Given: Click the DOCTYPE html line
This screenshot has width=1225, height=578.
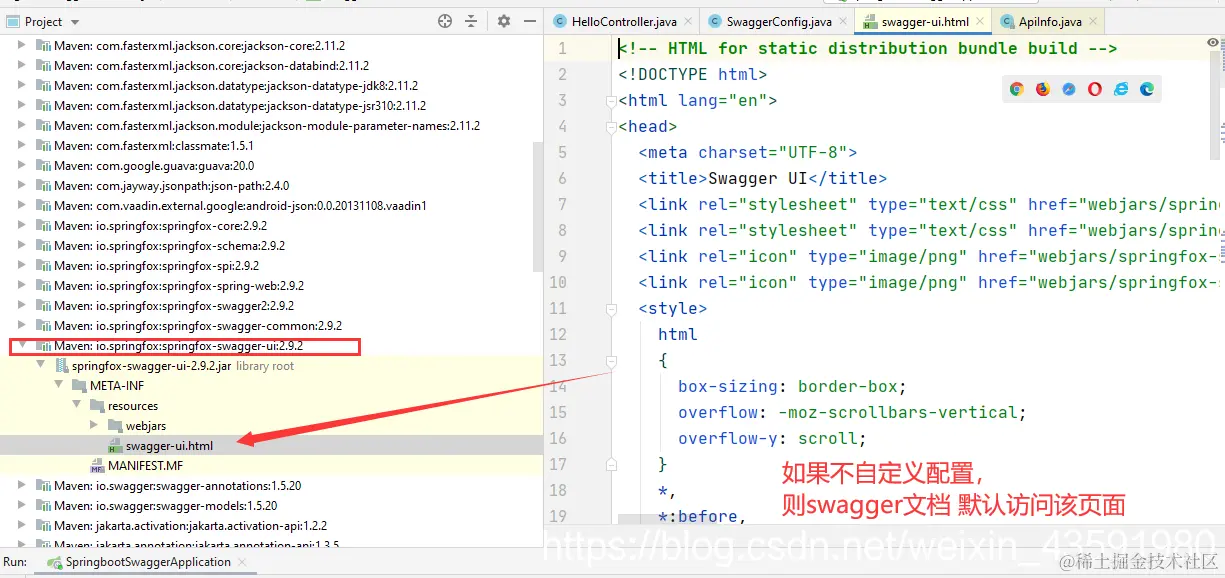Looking at the screenshot, I should tap(692, 74).
